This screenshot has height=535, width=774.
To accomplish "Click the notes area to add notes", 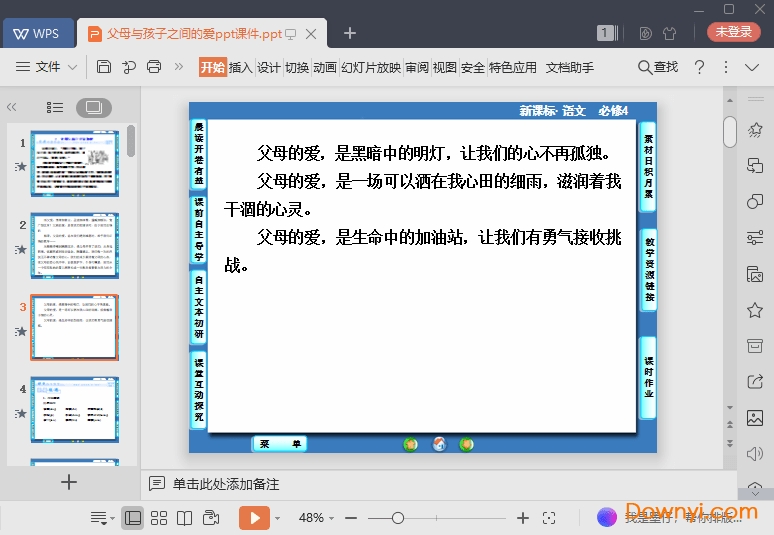I will [225, 484].
